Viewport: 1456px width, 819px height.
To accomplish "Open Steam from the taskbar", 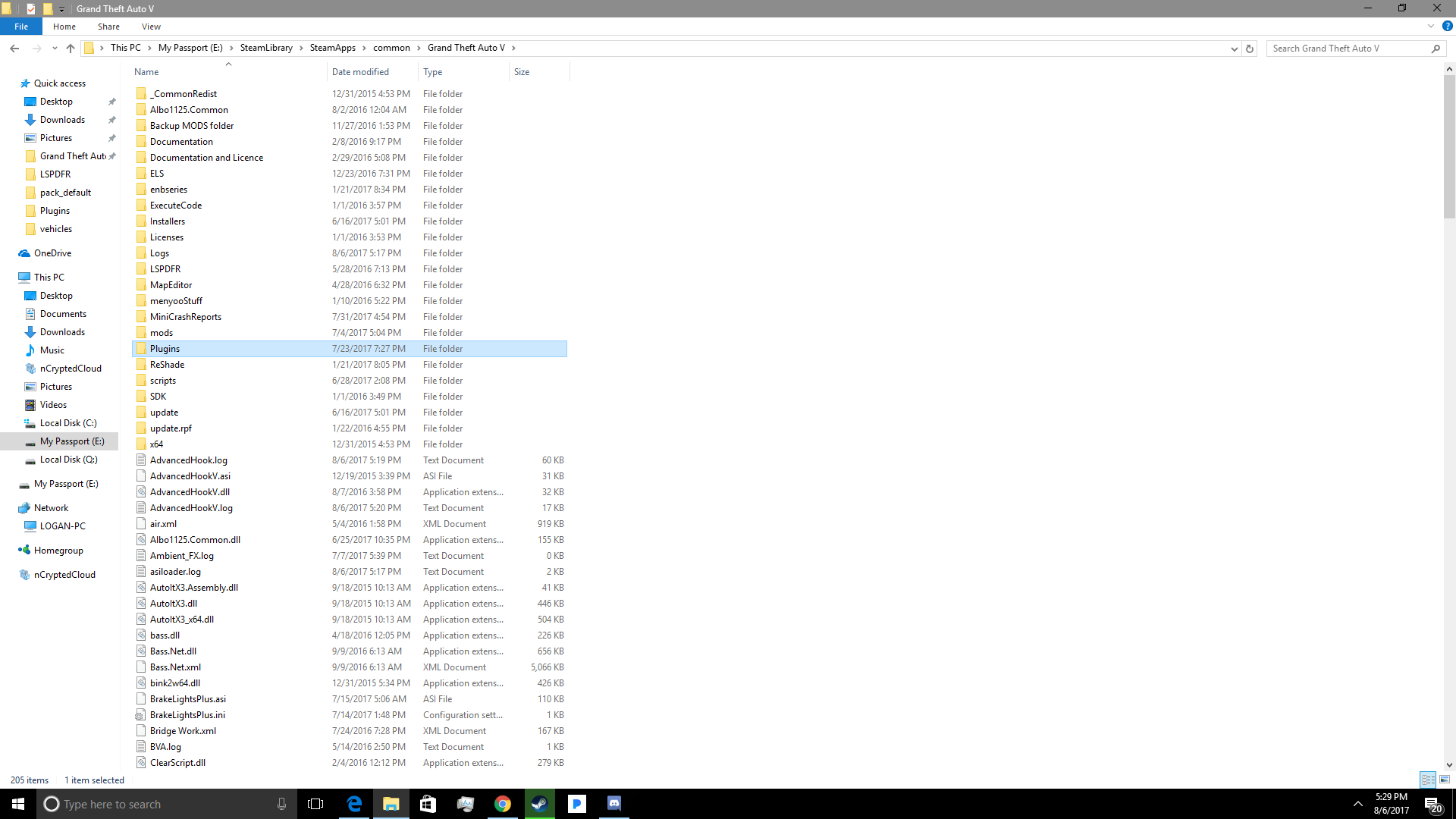I will [539, 804].
